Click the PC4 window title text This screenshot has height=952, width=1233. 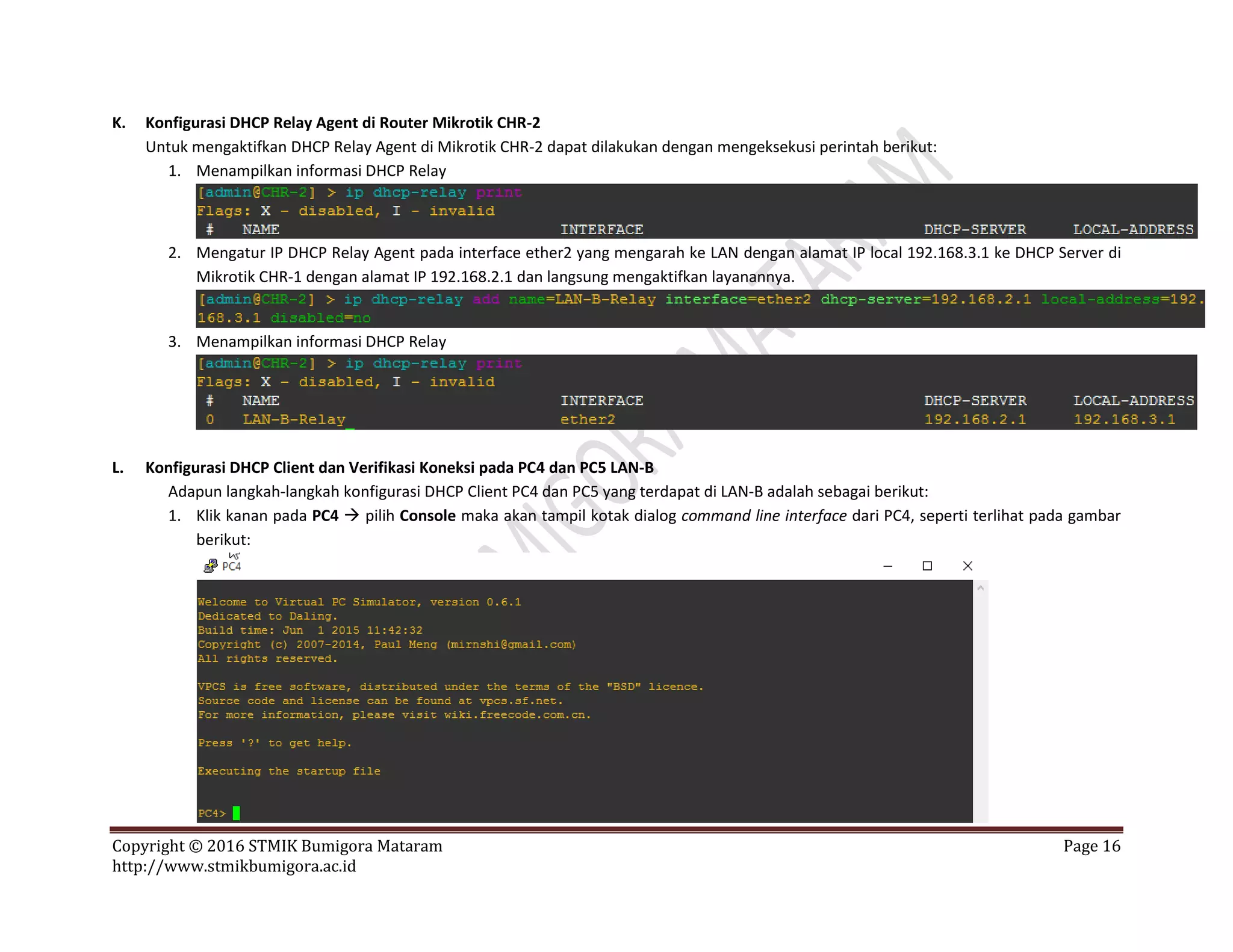(x=232, y=566)
